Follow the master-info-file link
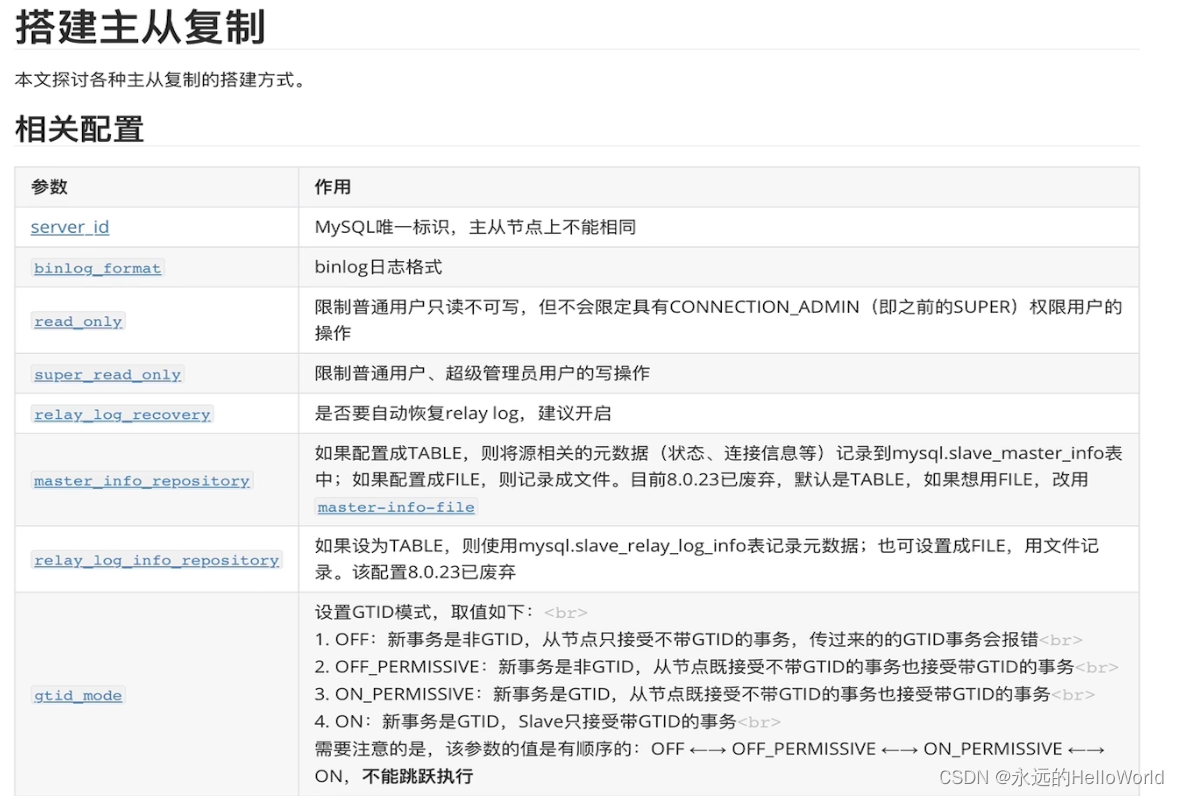The height and width of the screenshot is (796, 1179). click(x=396, y=507)
